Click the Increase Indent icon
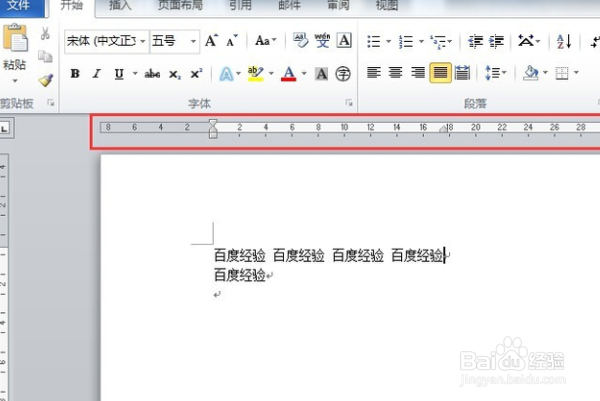Screen dimensions: 600x401 pos(497,41)
